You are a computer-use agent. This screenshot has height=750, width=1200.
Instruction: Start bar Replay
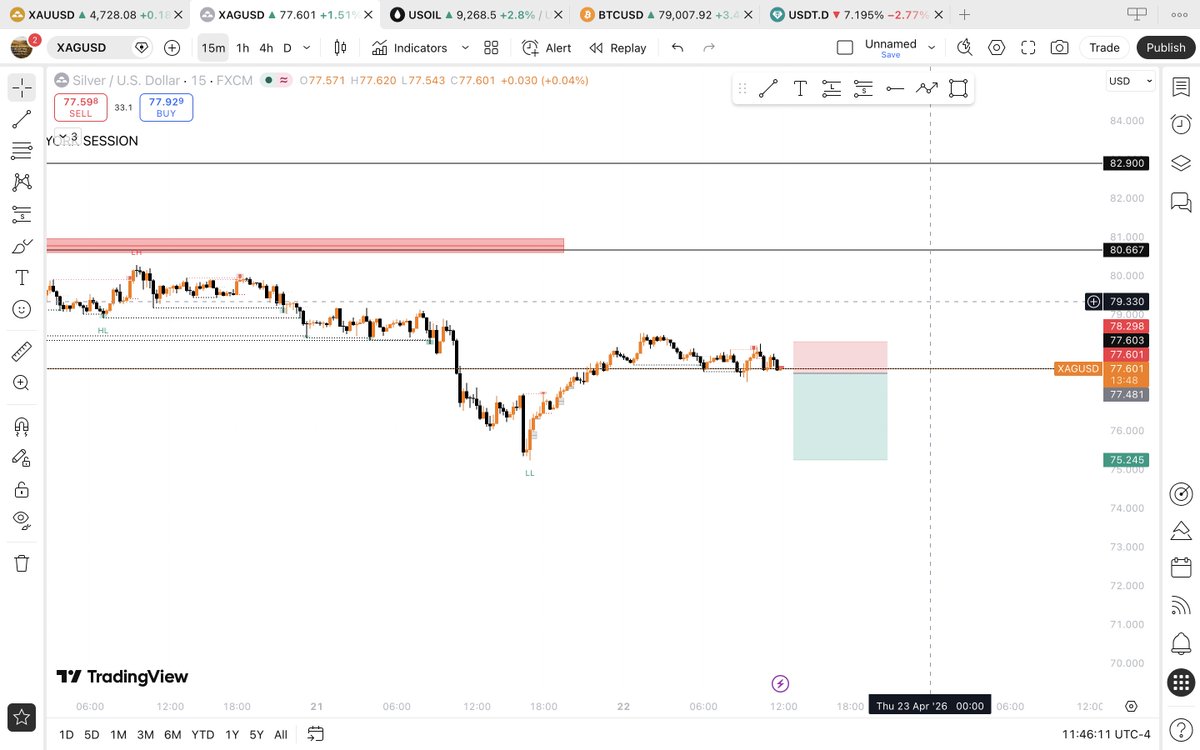pyautogui.click(x=618, y=48)
